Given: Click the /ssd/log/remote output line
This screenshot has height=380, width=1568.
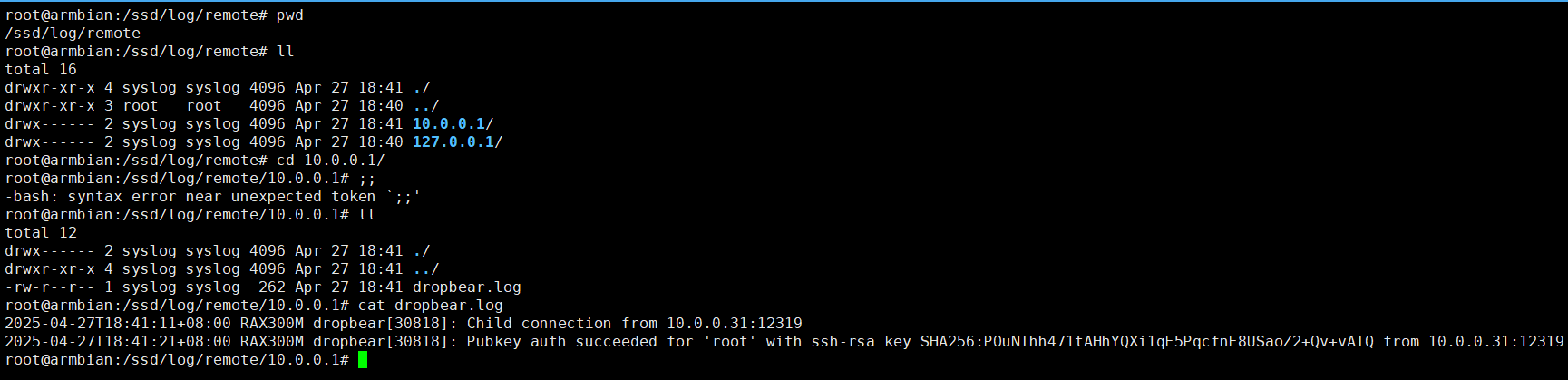Looking at the screenshot, I should point(73,34).
